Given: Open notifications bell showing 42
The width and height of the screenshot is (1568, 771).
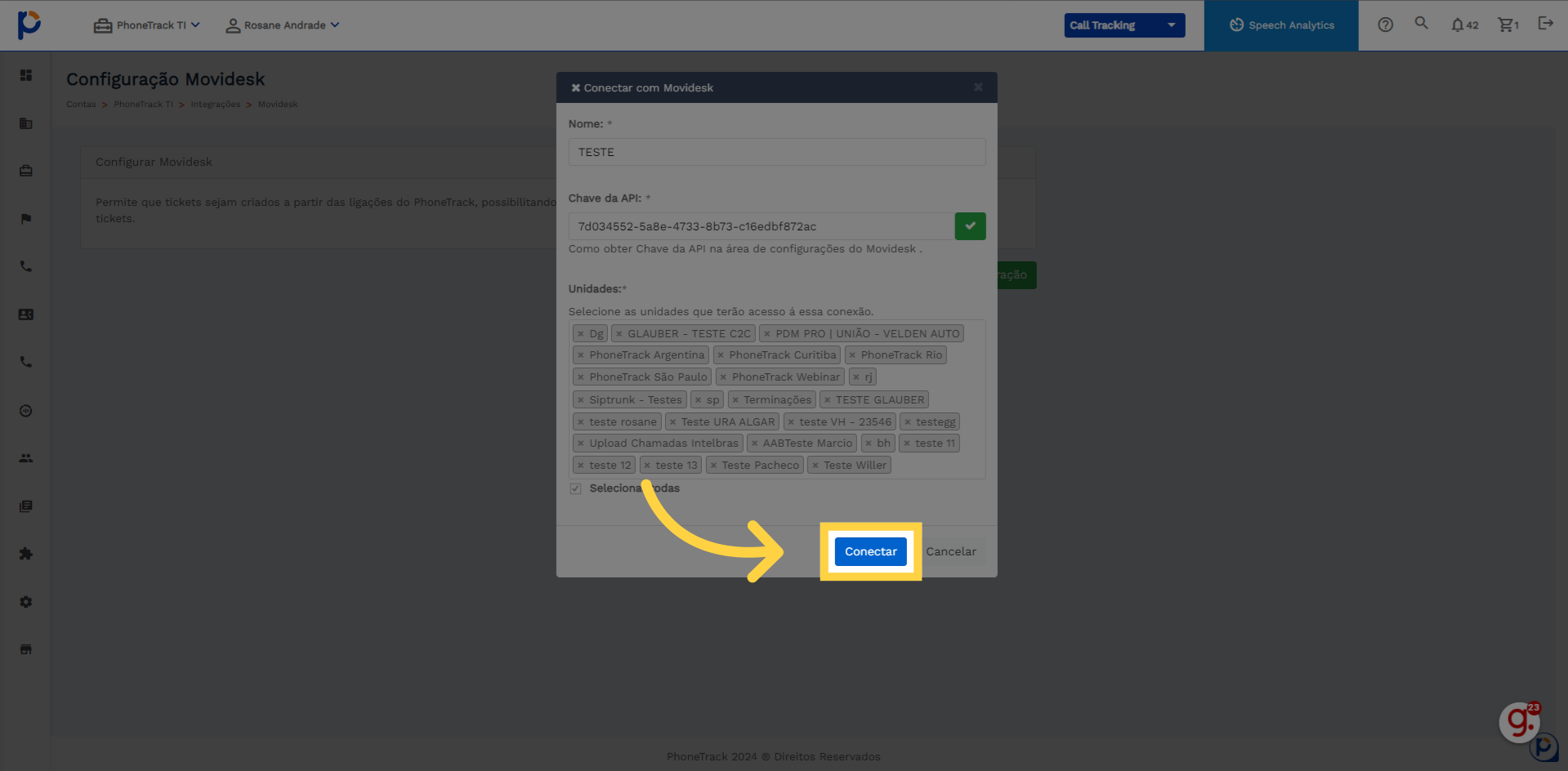Looking at the screenshot, I should pyautogui.click(x=1464, y=25).
